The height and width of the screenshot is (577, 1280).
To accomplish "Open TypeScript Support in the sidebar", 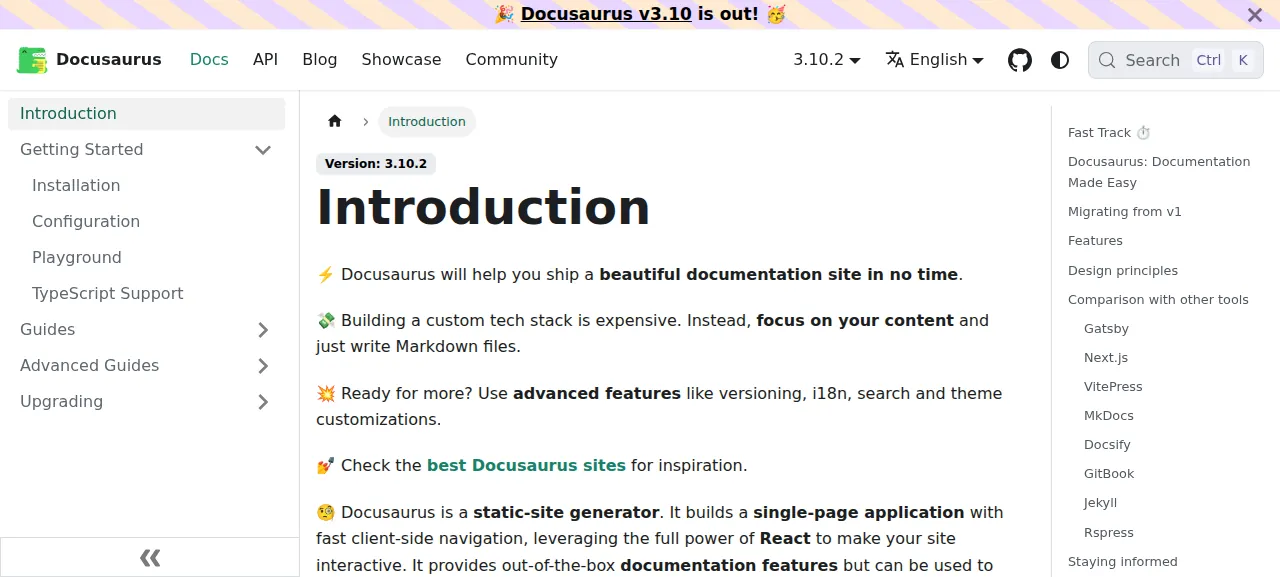I will [x=108, y=294].
